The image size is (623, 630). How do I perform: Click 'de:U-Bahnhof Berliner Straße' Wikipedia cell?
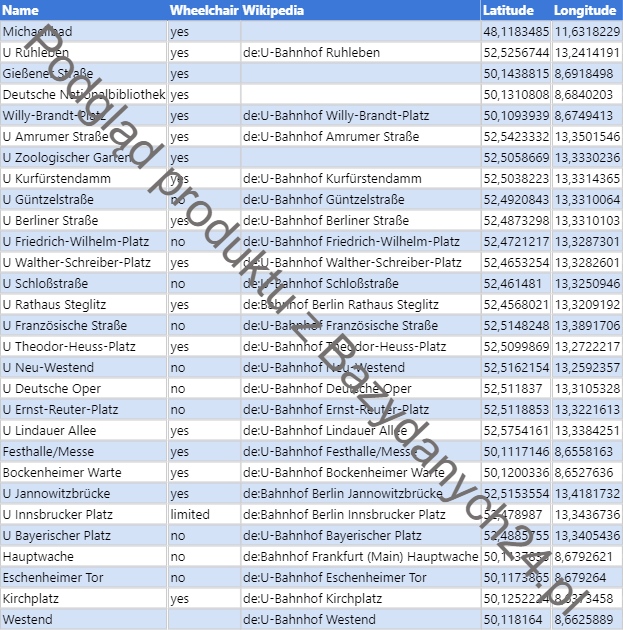coord(360,221)
